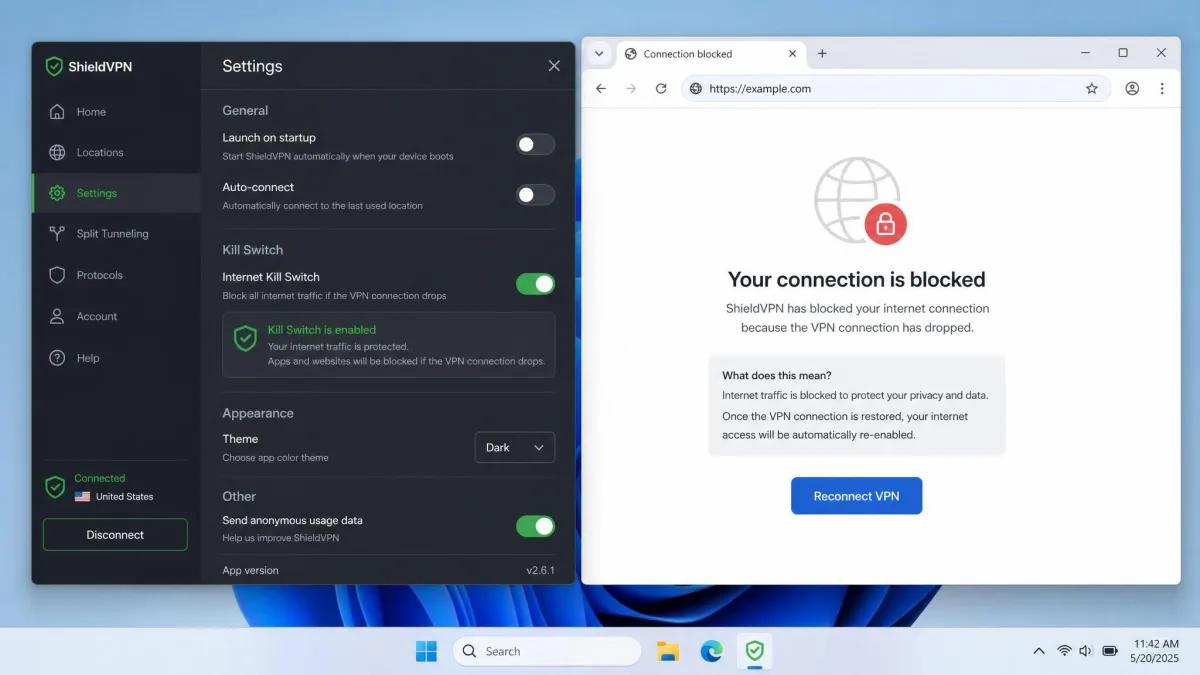The width and height of the screenshot is (1200, 675).
Task: Open the clock showing 11:42 AM
Action: pyautogui.click(x=1156, y=651)
